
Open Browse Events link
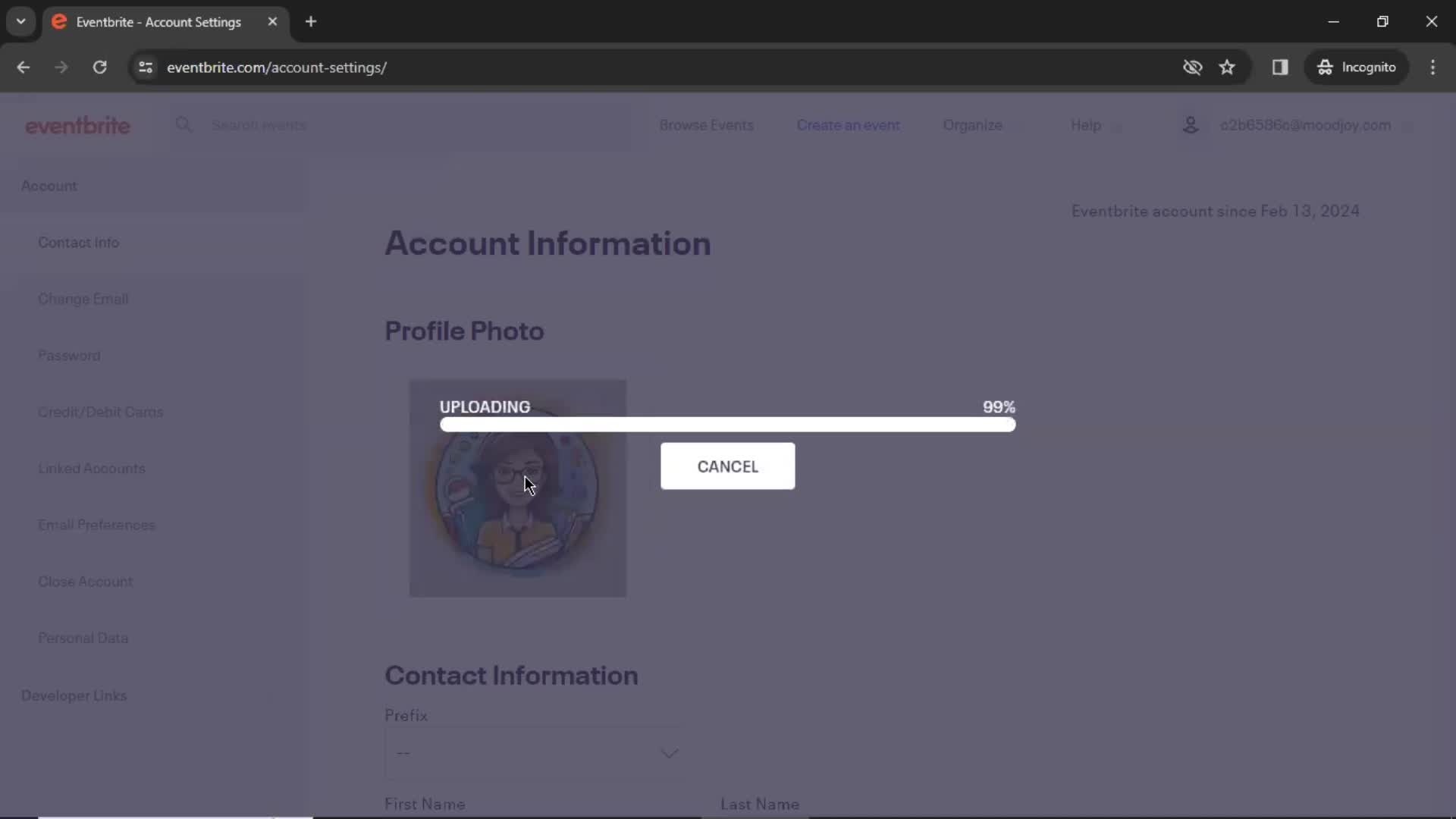coord(706,125)
